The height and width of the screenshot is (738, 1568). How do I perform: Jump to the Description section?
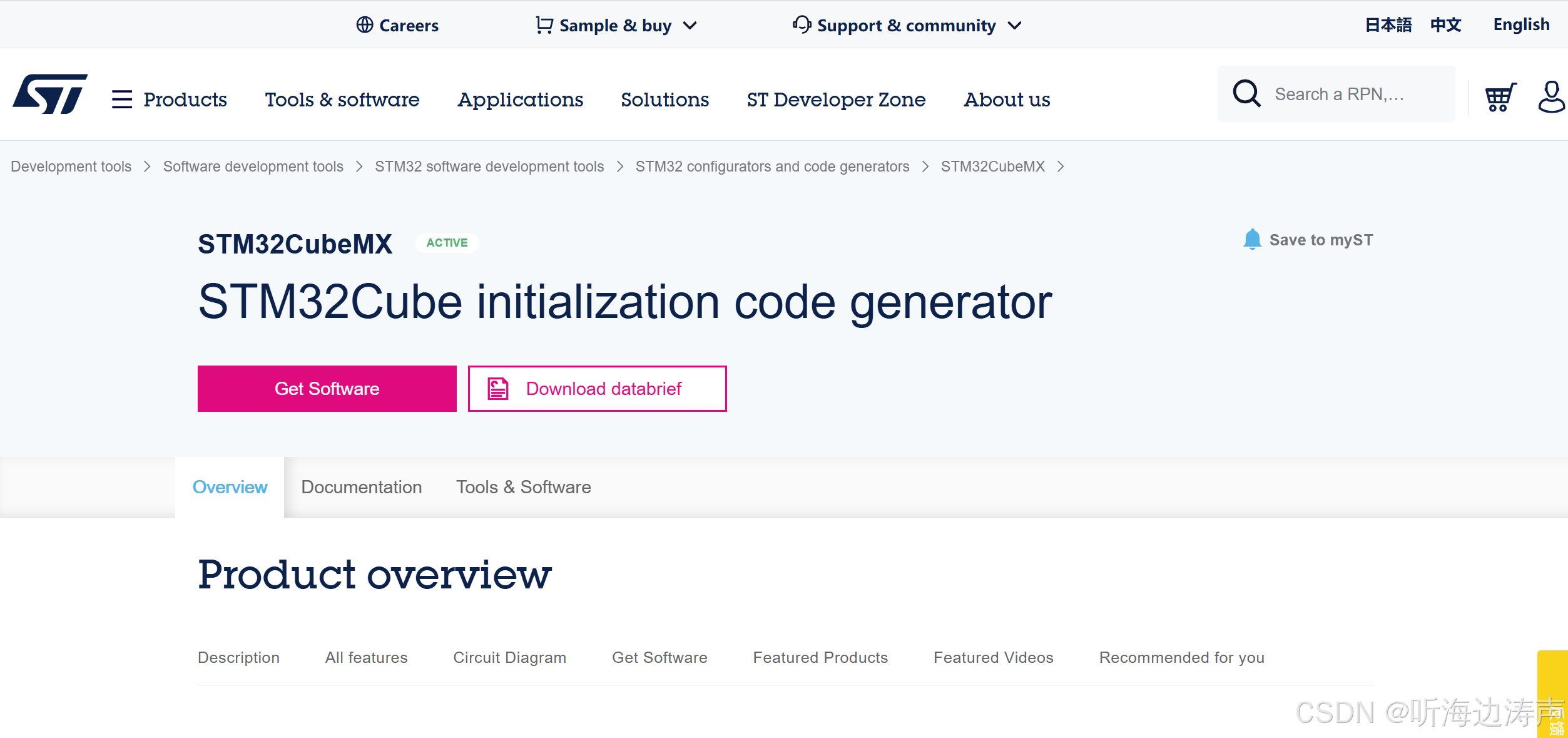pos(239,657)
